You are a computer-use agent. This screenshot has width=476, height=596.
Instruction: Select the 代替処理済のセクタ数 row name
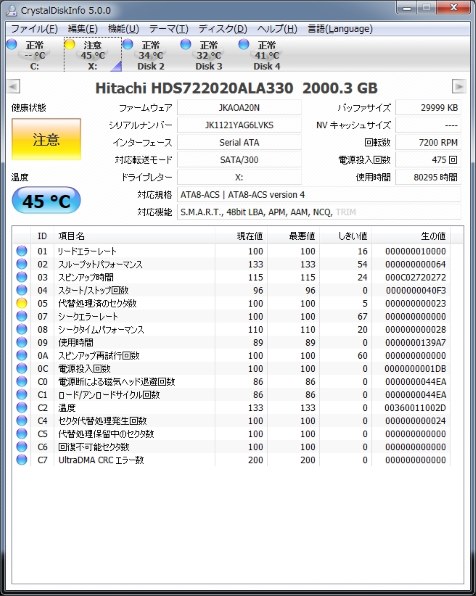[97, 303]
